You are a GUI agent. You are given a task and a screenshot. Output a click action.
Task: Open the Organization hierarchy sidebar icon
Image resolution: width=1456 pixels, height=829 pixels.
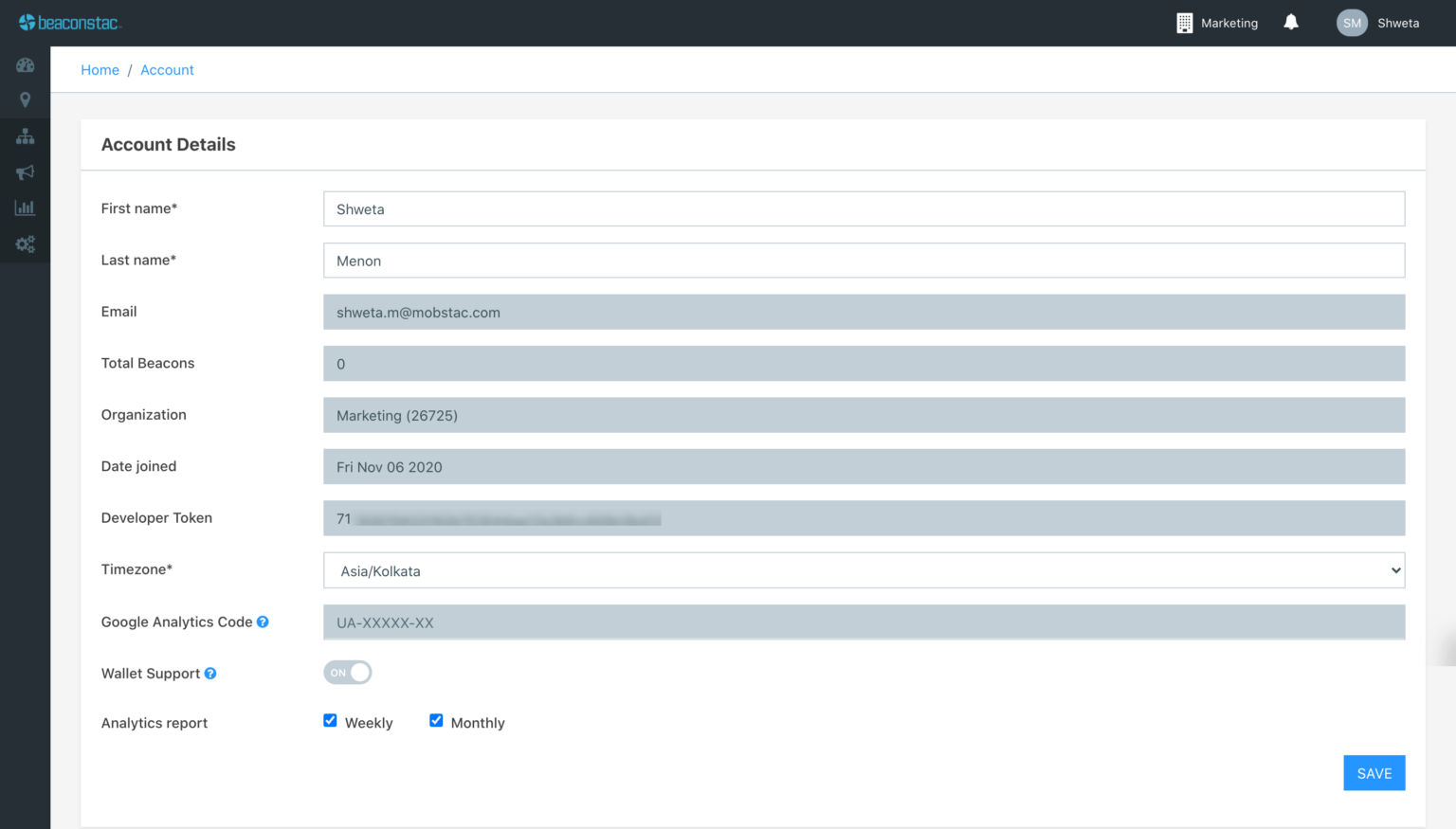(25, 136)
